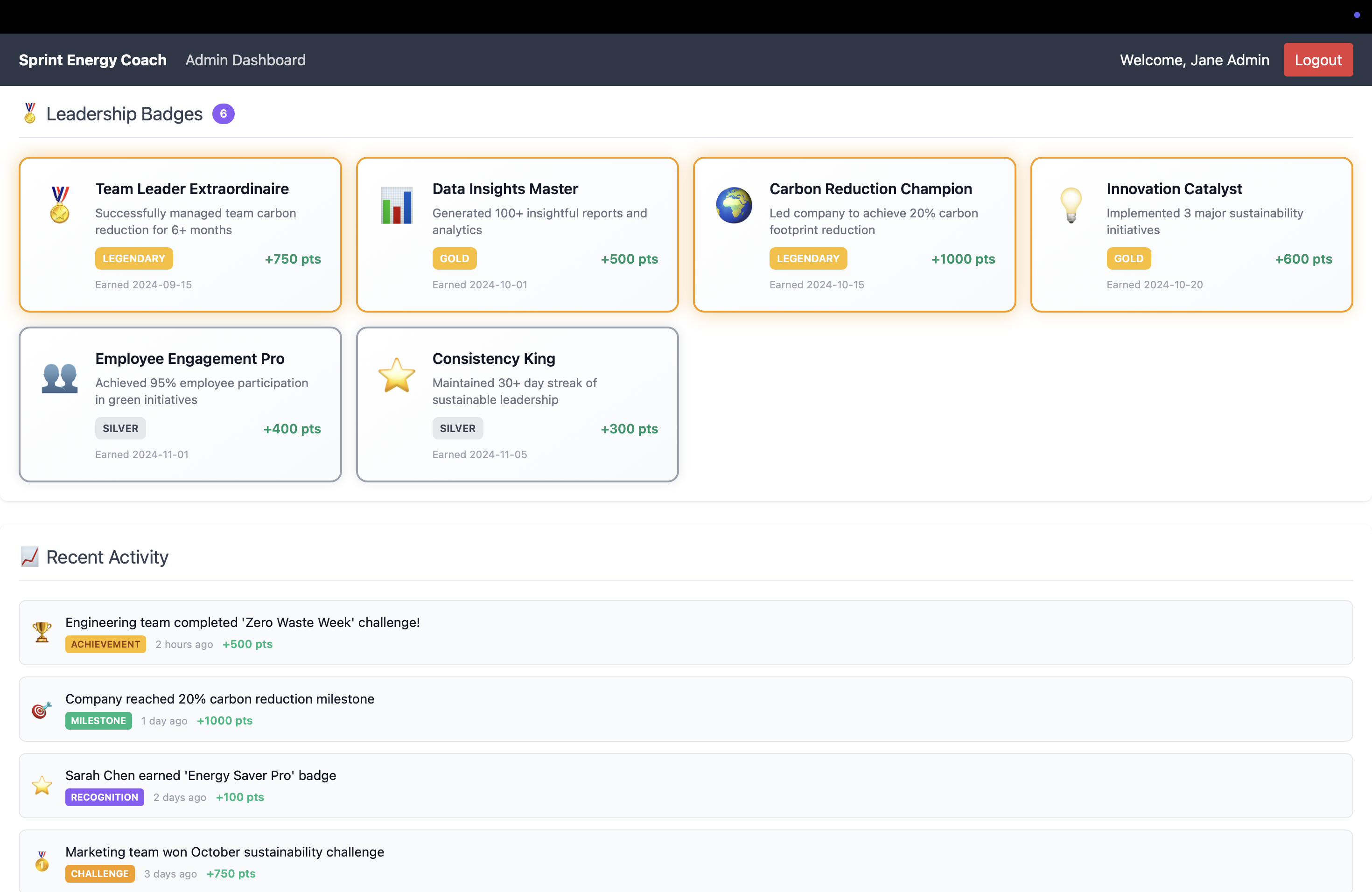The width and height of the screenshot is (1372, 892).
Task: Click the bar chart icon on Data Insights Master
Action: (397, 204)
